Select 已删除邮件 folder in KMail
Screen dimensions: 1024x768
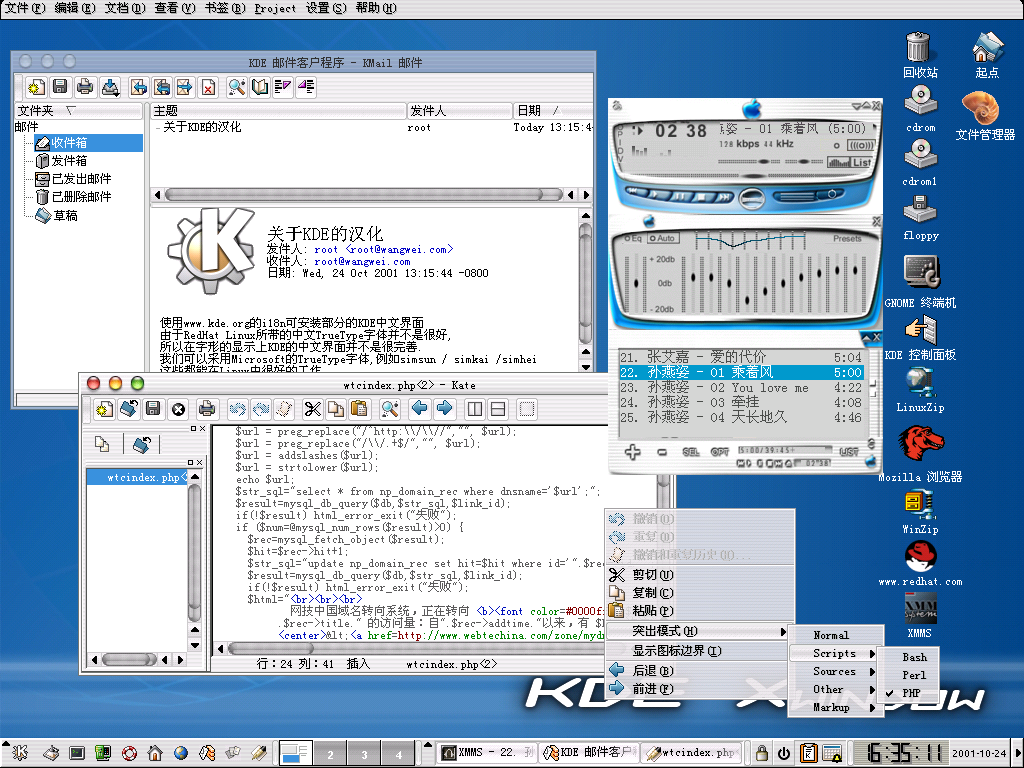tap(73, 197)
